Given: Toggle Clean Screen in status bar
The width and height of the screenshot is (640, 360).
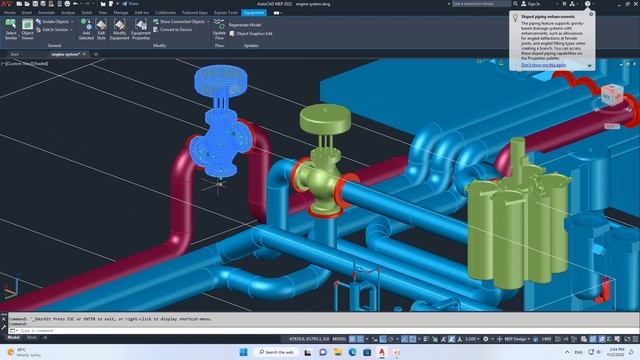Looking at the screenshot, I should pos(627,339).
